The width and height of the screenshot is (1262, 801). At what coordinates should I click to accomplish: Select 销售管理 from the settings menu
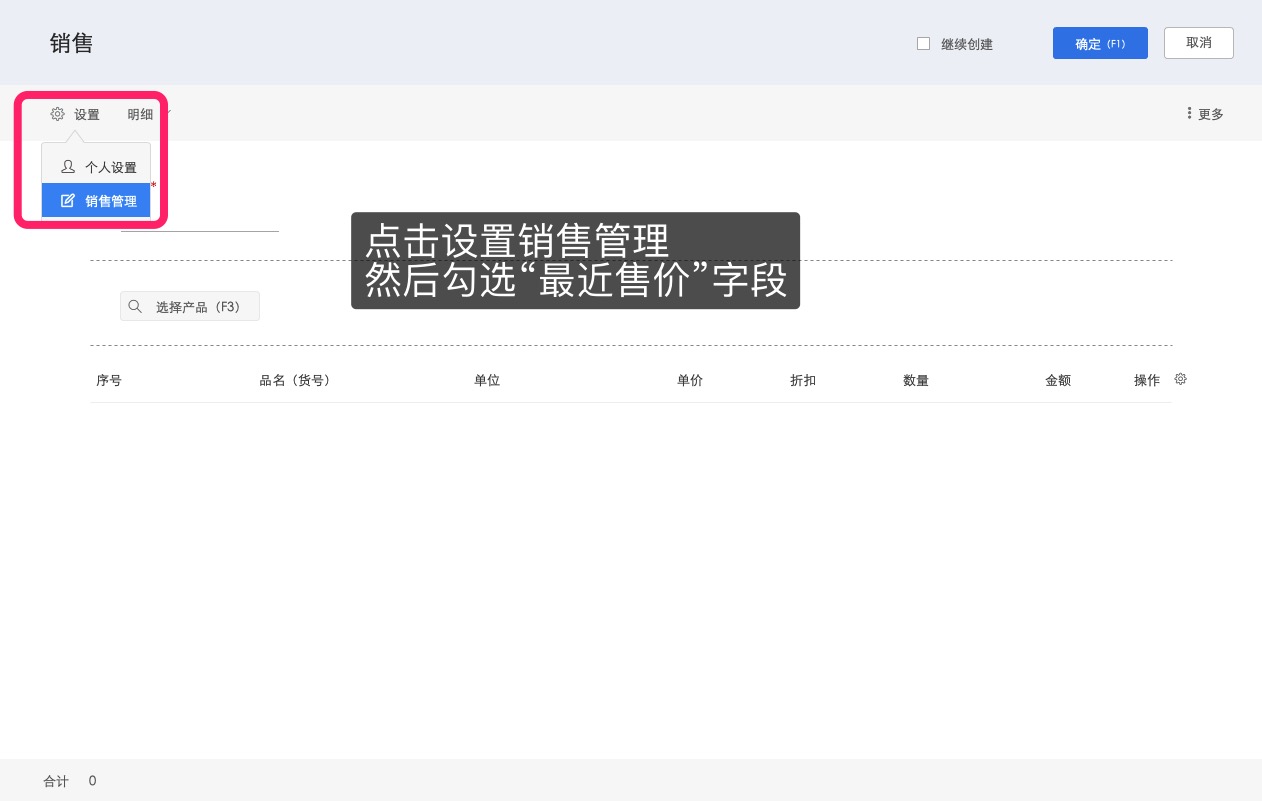111,200
